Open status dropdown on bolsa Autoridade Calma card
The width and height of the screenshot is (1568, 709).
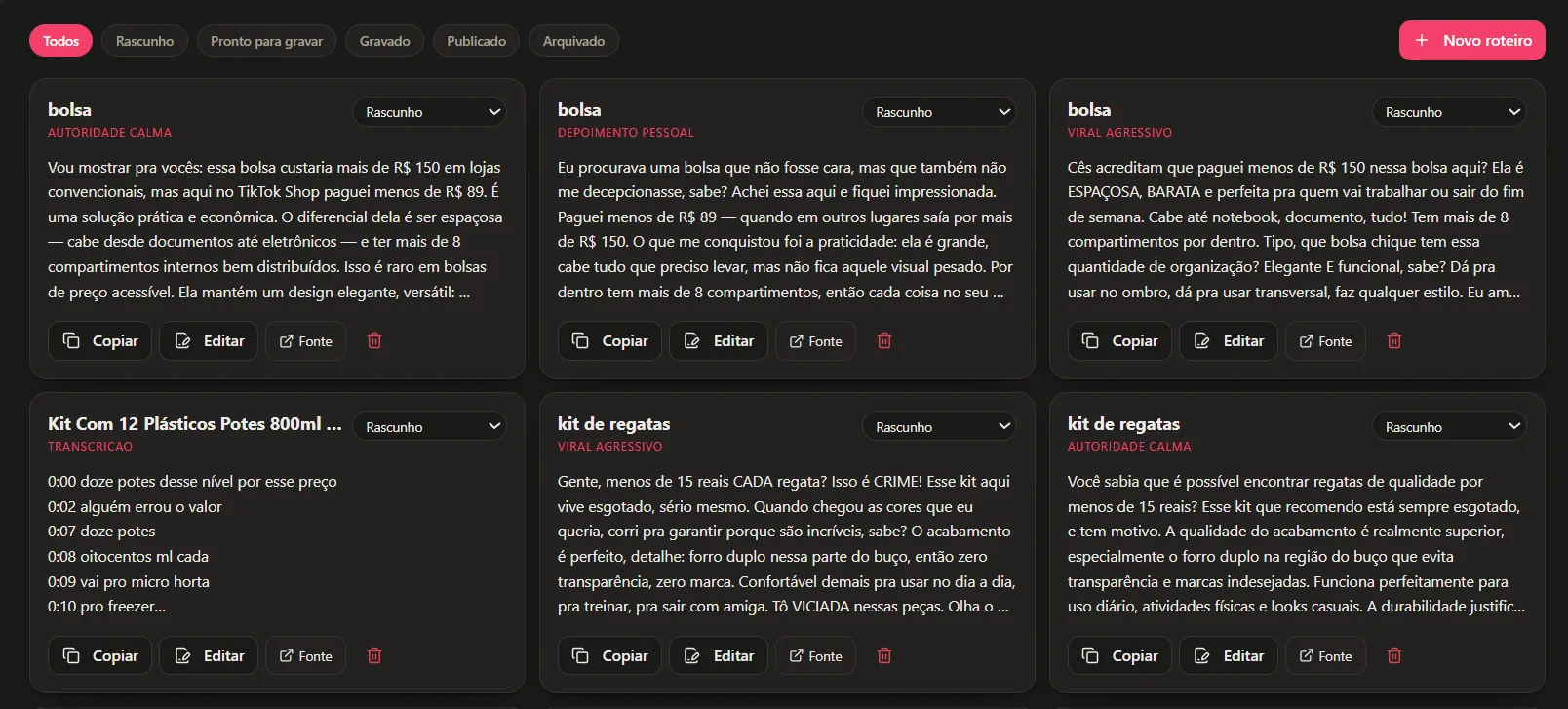click(430, 112)
